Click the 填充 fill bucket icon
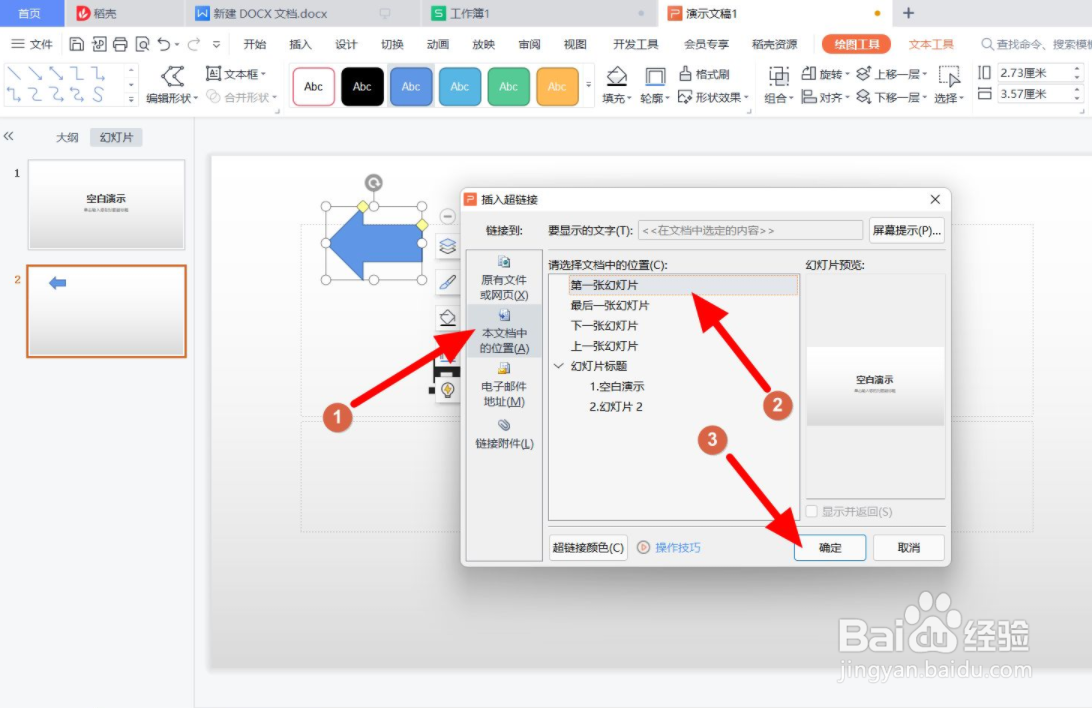The width and height of the screenshot is (1092, 708). pyautogui.click(x=616, y=76)
